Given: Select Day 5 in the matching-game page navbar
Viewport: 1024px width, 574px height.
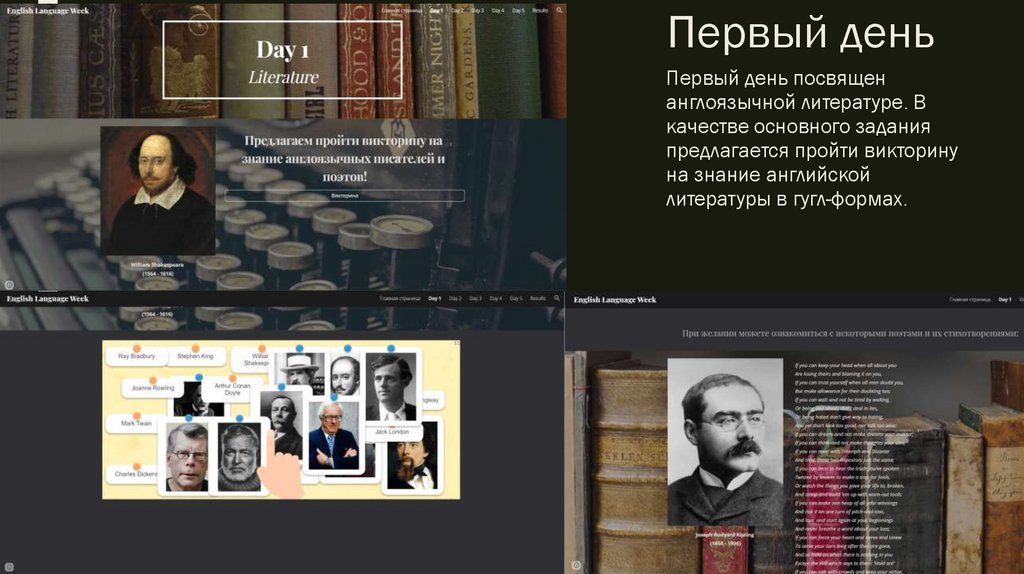Looking at the screenshot, I should [x=516, y=298].
